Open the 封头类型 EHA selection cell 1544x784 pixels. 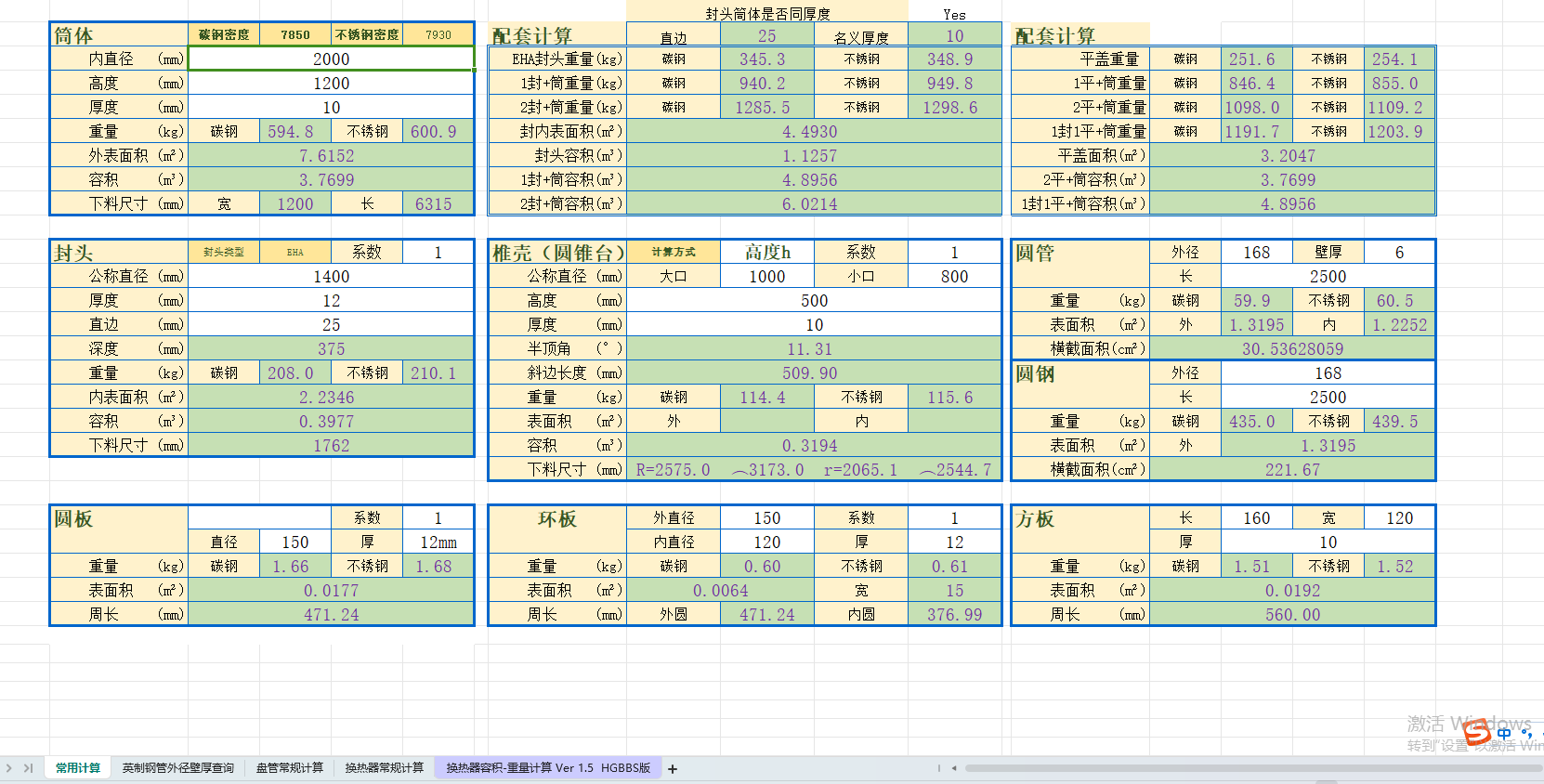pyautogui.click(x=295, y=252)
